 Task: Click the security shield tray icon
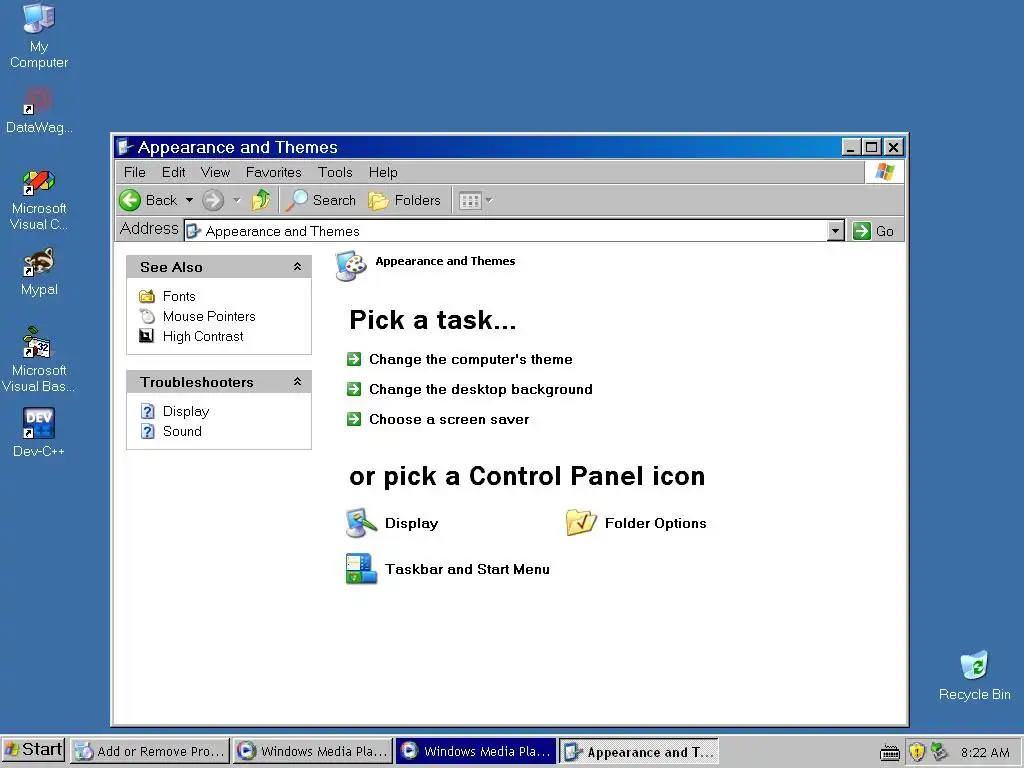coord(916,752)
